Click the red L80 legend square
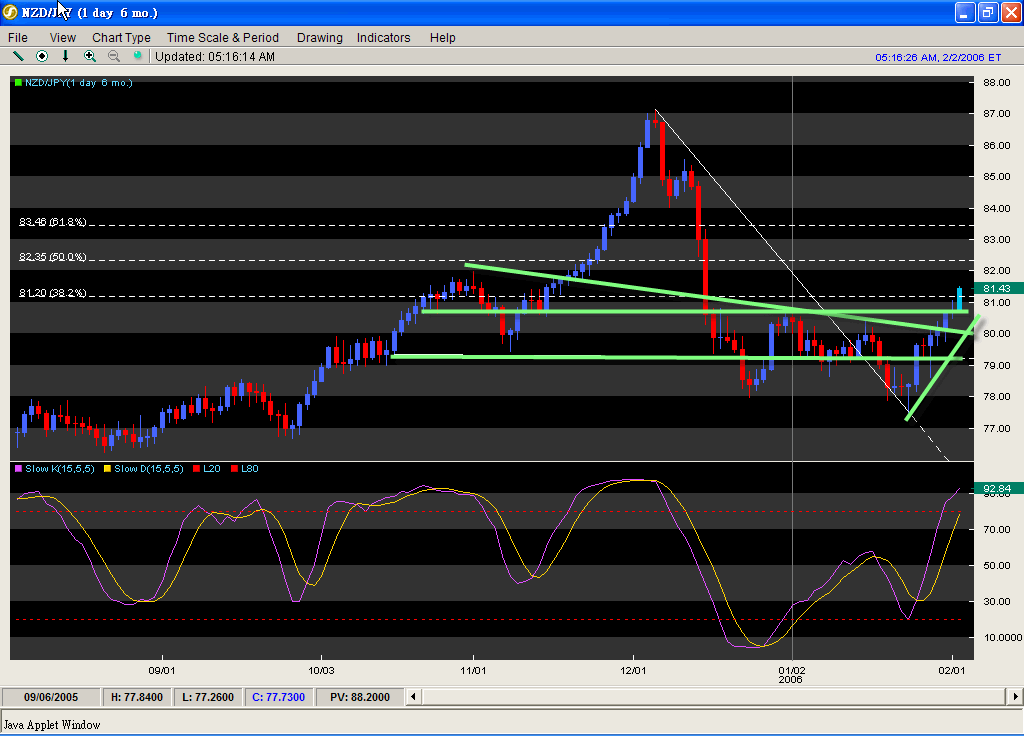Image resolution: width=1024 pixels, height=736 pixels. pos(234,469)
